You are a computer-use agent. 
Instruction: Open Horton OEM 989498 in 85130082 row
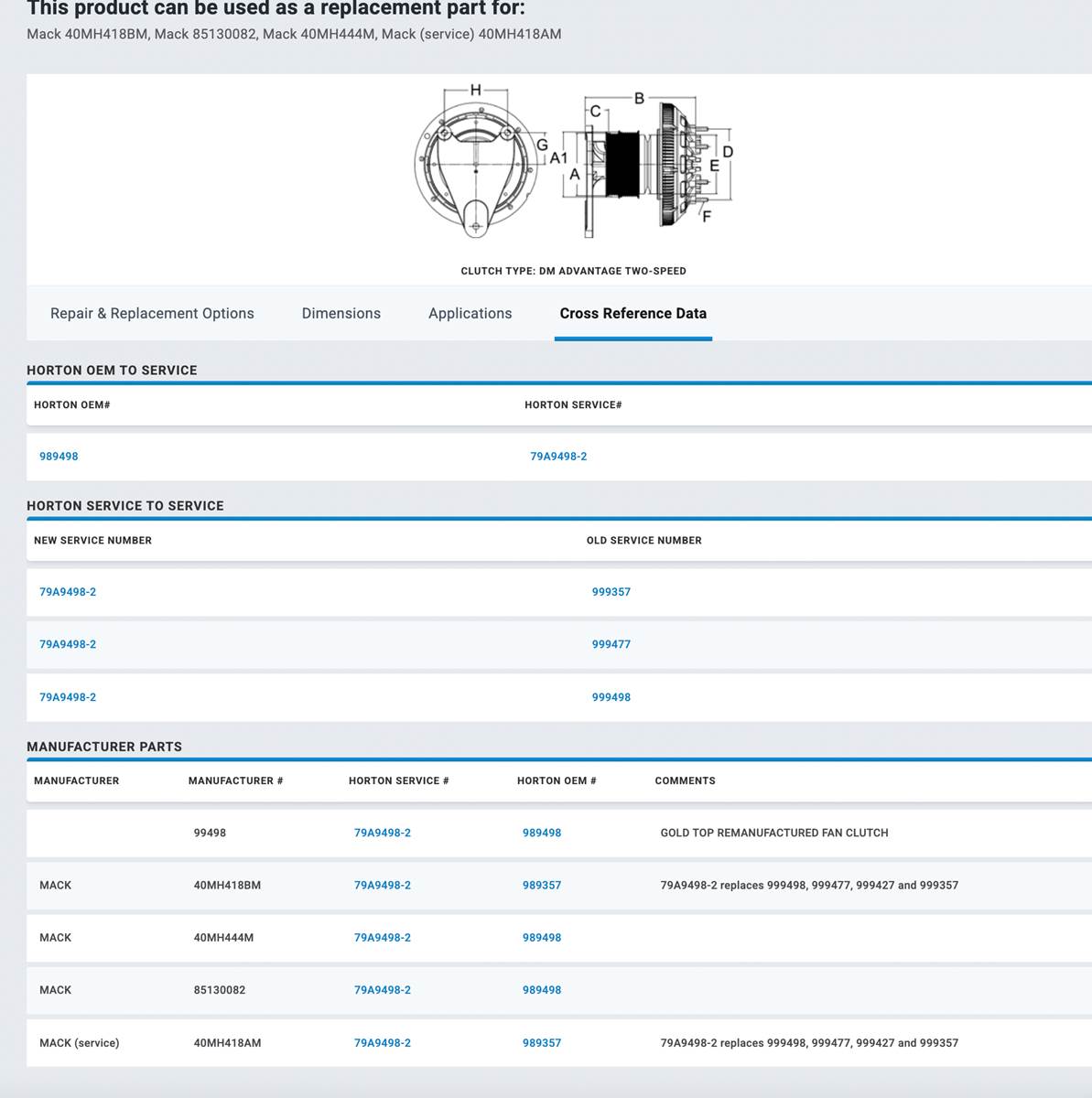click(542, 990)
